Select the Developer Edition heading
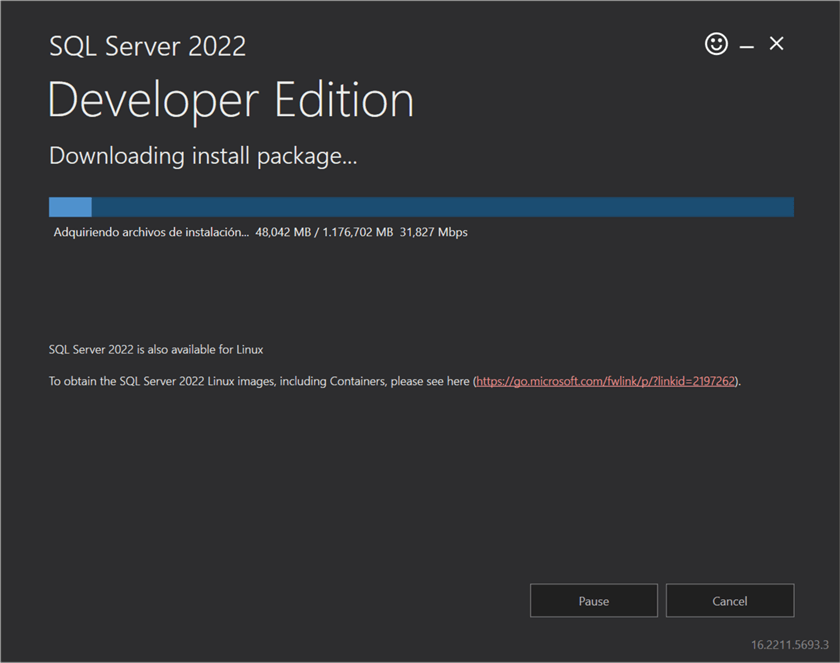The width and height of the screenshot is (840, 663). point(230,99)
